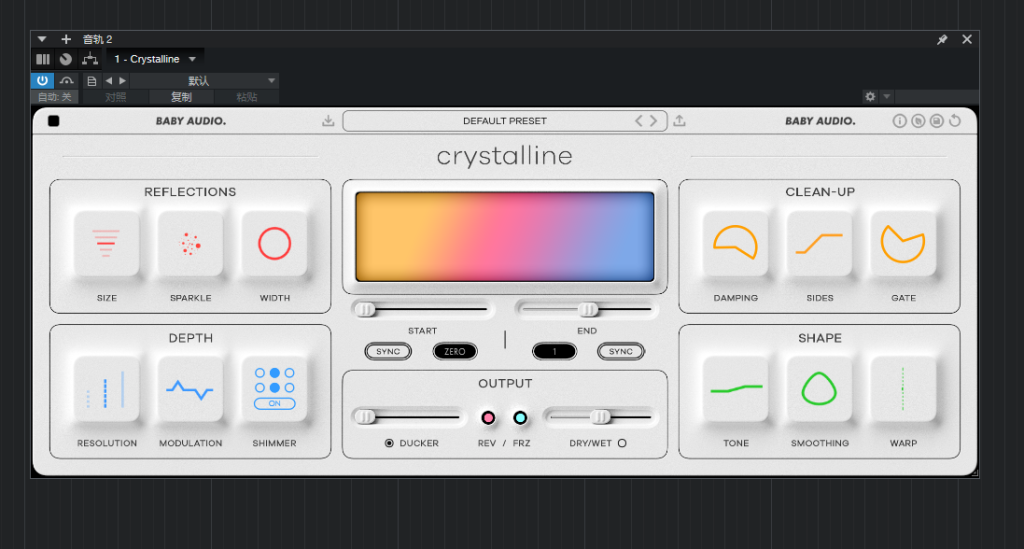This screenshot has height=549, width=1024.
Task: Click the upload/export preset icon
Action: (x=679, y=121)
